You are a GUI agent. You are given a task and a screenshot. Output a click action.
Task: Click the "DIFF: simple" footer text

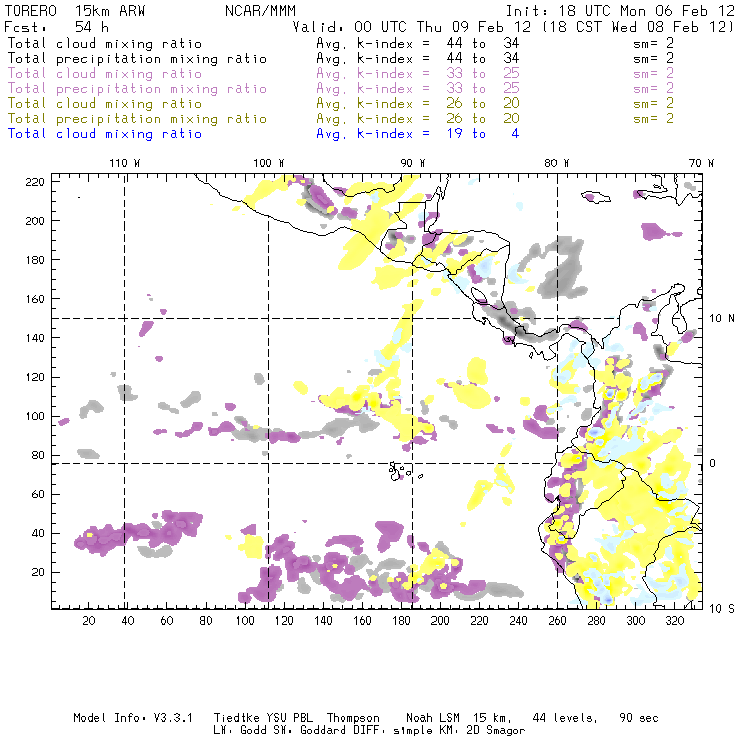click(x=398, y=730)
